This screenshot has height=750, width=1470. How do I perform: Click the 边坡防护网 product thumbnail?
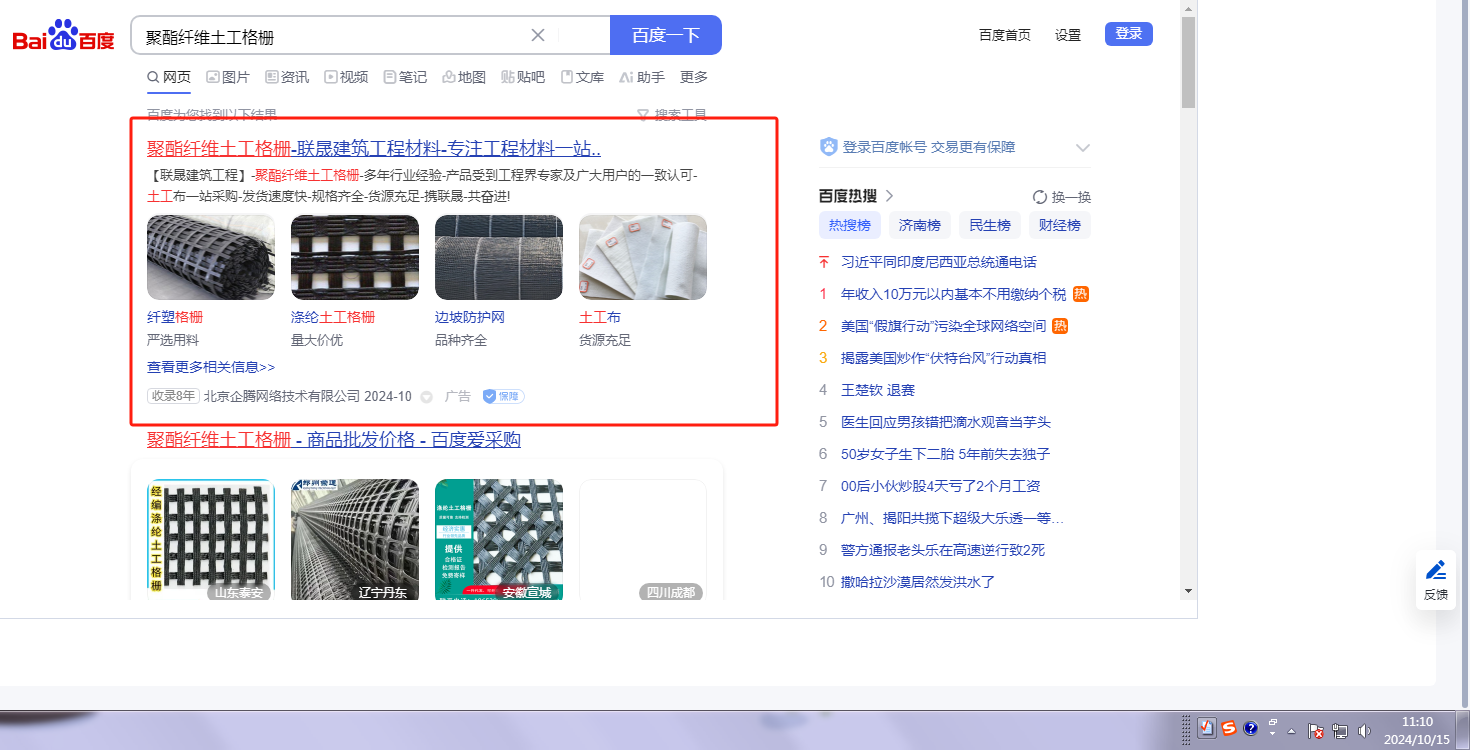(x=499, y=257)
